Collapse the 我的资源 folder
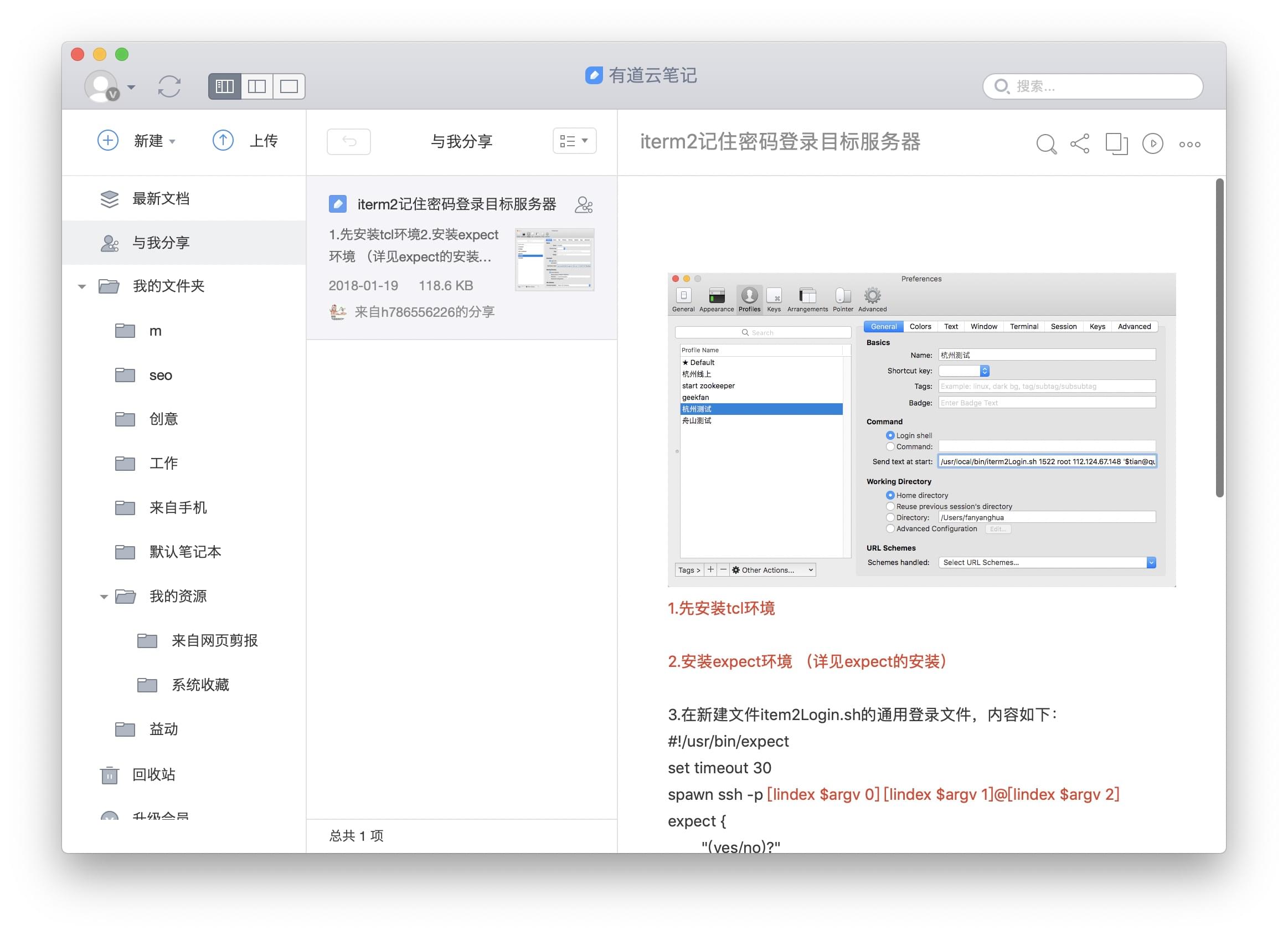 (104, 597)
